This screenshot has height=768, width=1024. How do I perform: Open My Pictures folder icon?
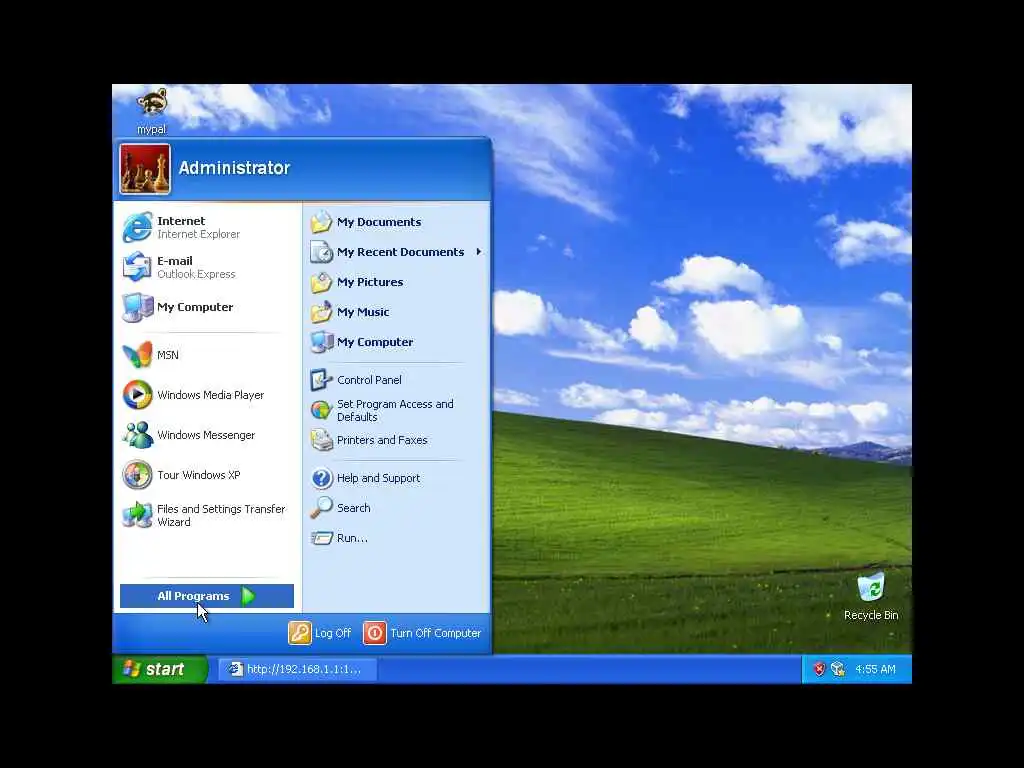pos(321,282)
